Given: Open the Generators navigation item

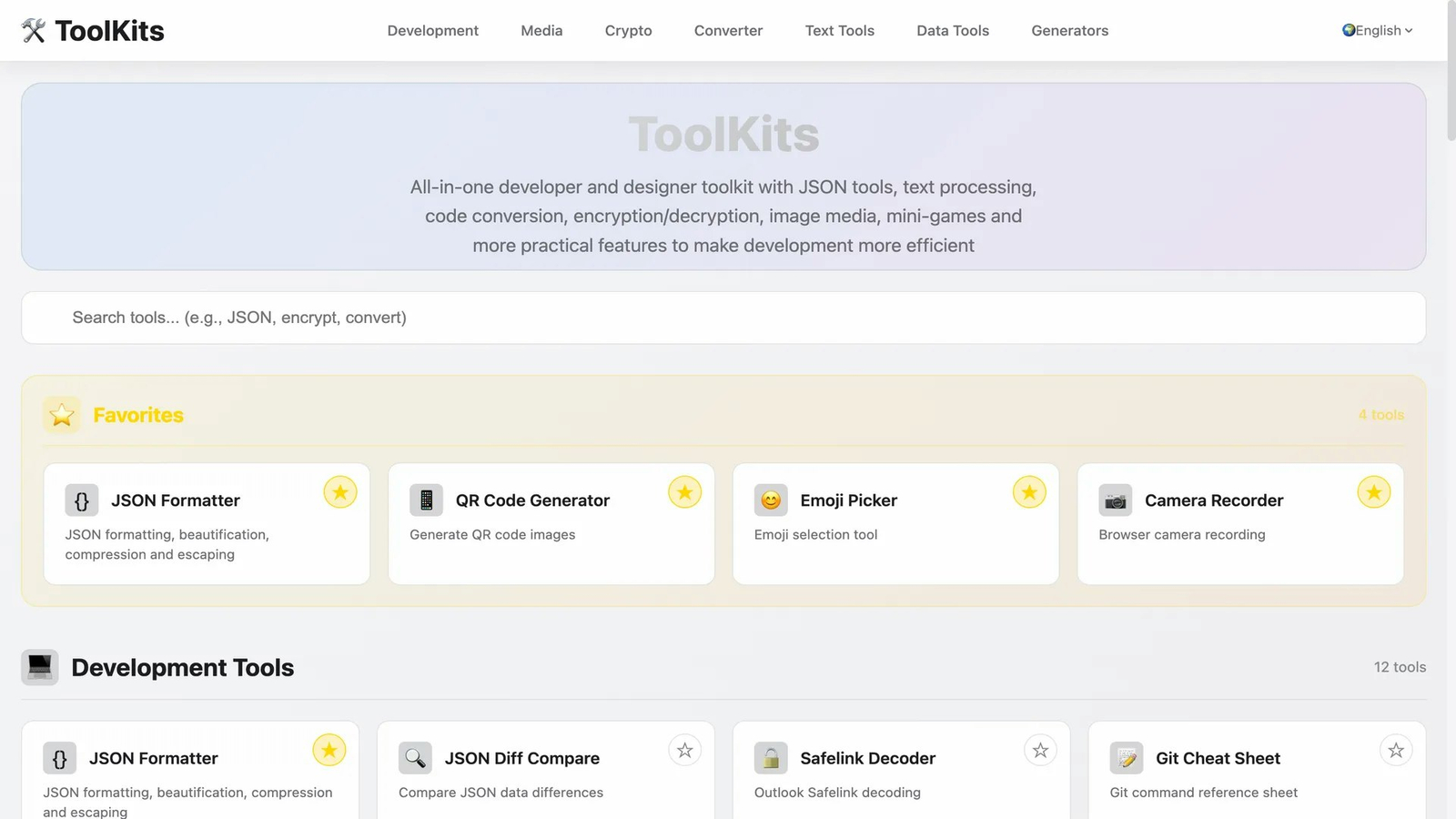Looking at the screenshot, I should tap(1069, 31).
